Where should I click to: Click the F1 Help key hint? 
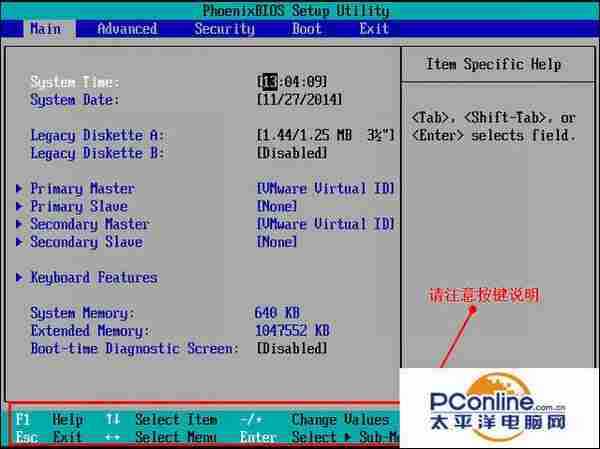(50, 420)
